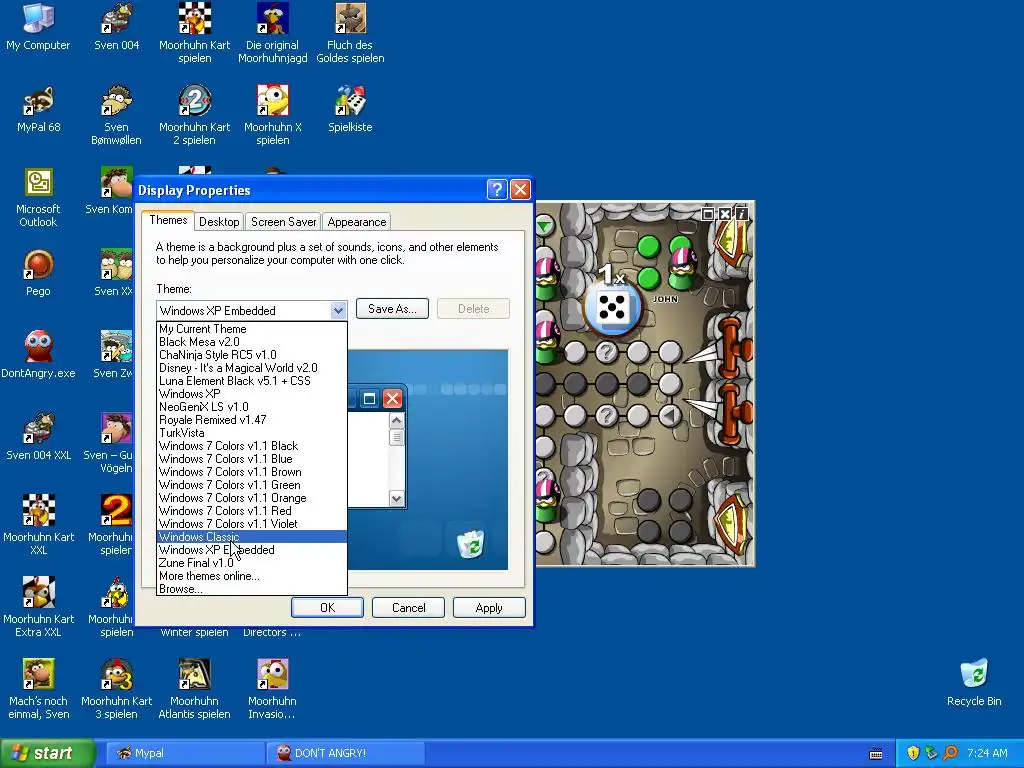Launch MyPal 68 browser shortcut
The height and width of the screenshot is (768, 1024).
click(38, 109)
